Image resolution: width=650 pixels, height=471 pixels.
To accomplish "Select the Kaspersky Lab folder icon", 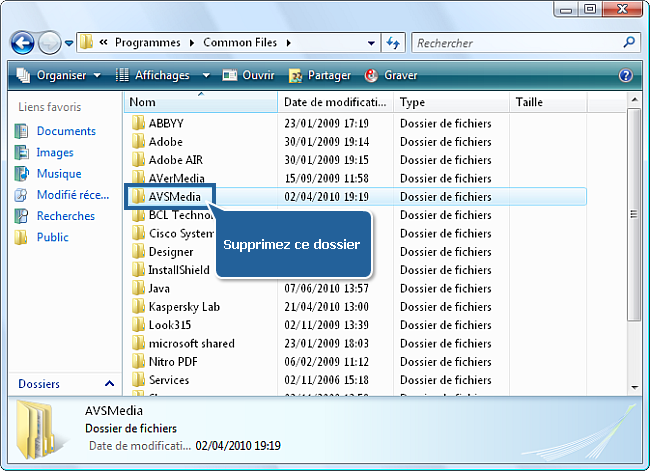I will [x=139, y=307].
